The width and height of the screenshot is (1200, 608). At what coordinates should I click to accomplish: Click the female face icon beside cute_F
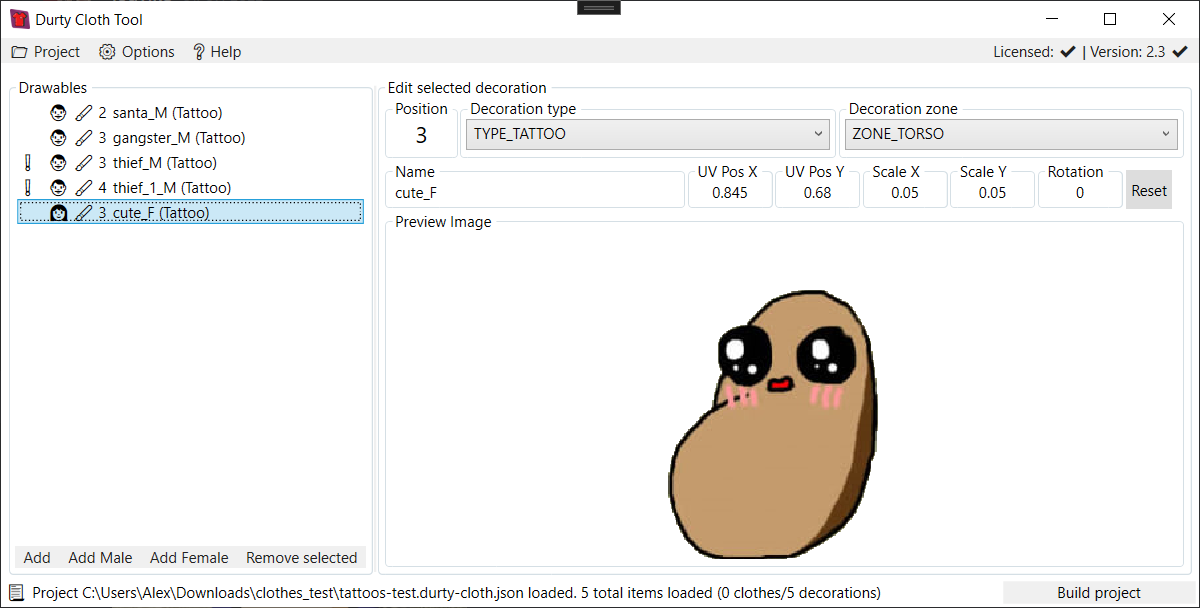[59, 213]
